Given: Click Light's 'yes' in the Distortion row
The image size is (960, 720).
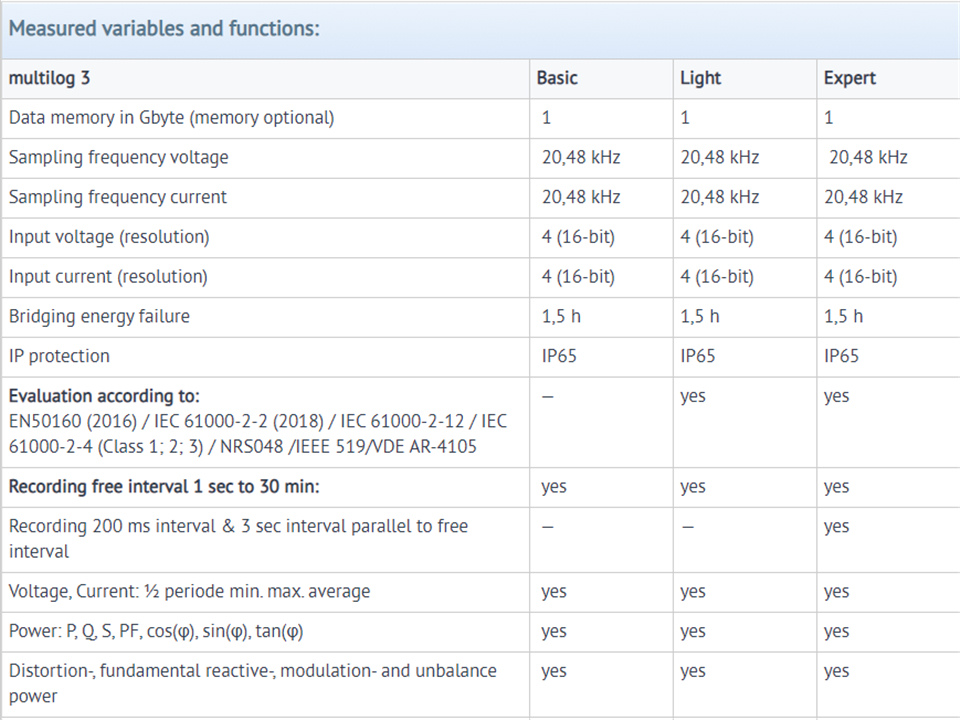Looking at the screenshot, I should click(x=693, y=671).
